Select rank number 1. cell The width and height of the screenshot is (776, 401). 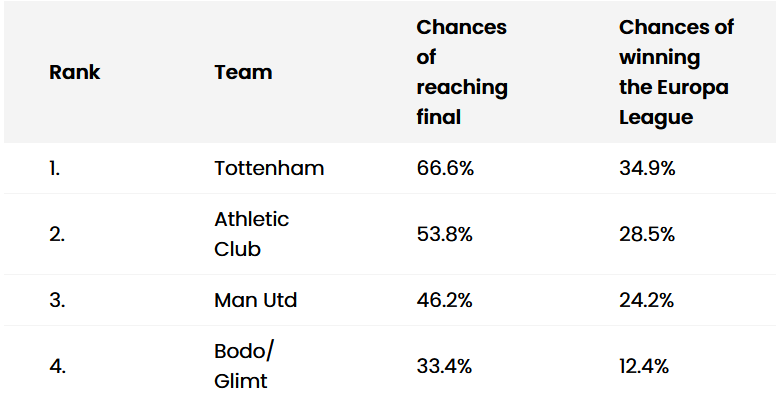click(54, 168)
